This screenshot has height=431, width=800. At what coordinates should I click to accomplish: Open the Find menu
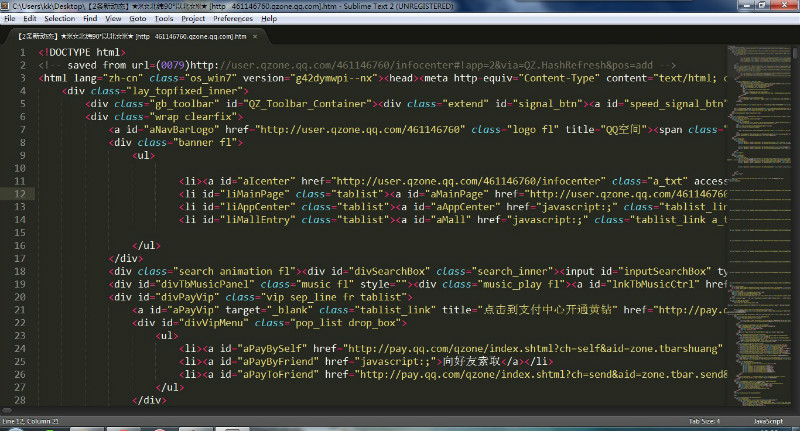tap(90, 18)
